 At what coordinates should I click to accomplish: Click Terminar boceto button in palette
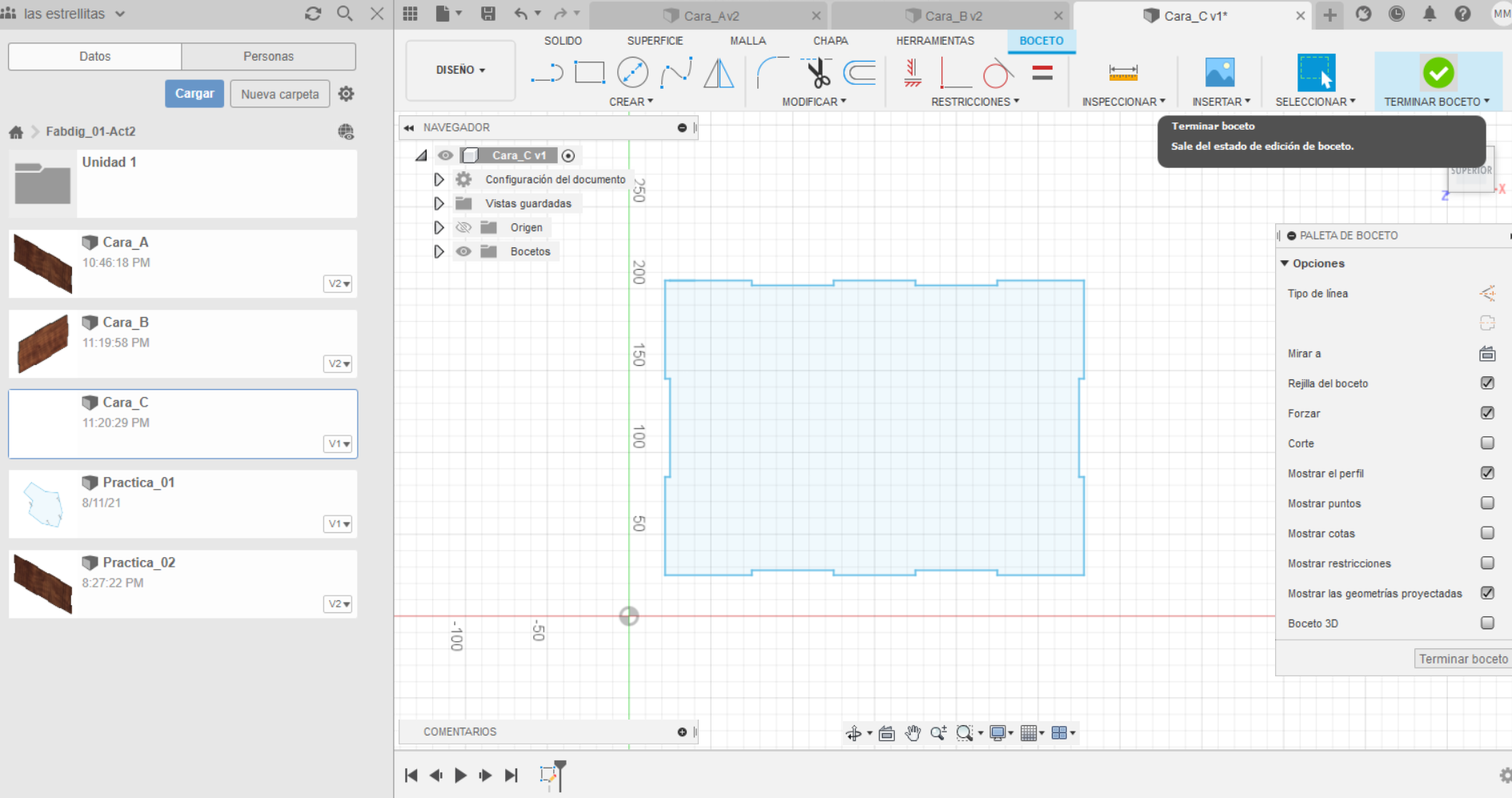1462,659
